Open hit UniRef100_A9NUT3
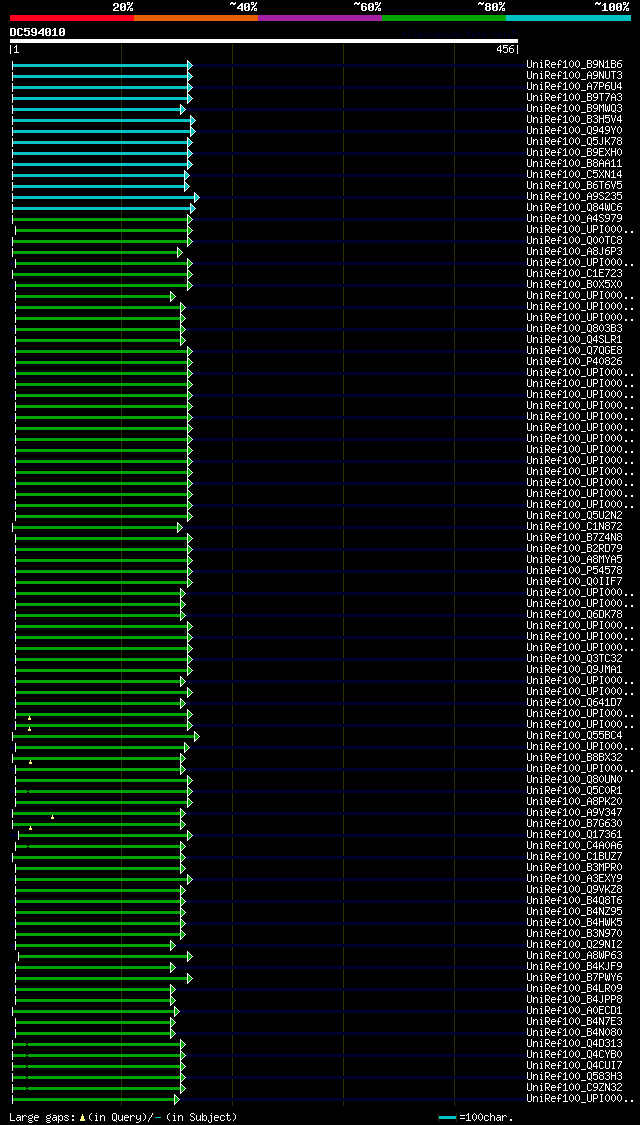Screen dimensions: 640x1125 click(x=574, y=75)
